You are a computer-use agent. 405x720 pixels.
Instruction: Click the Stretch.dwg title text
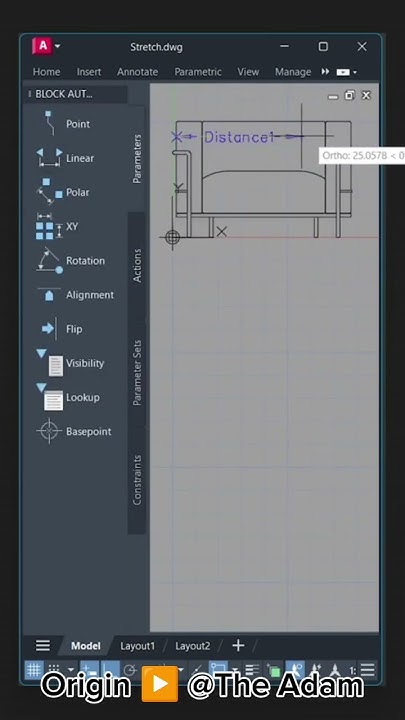156,47
